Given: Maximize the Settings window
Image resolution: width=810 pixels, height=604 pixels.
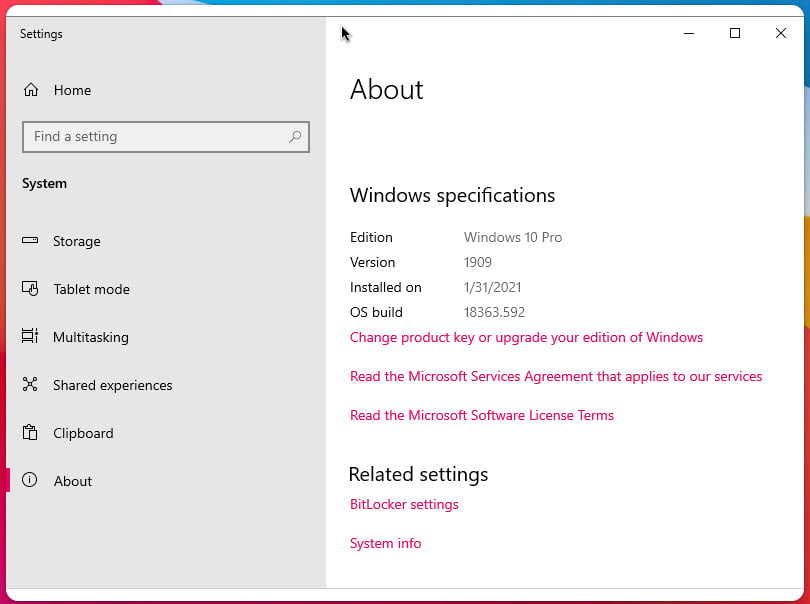Looking at the screenshot, I should point(735,34).
